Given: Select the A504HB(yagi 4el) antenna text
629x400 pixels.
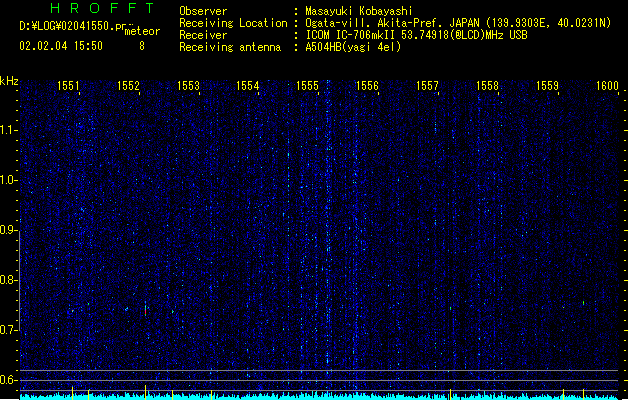Looking at the screenshot, I should (x=353, y=47).
